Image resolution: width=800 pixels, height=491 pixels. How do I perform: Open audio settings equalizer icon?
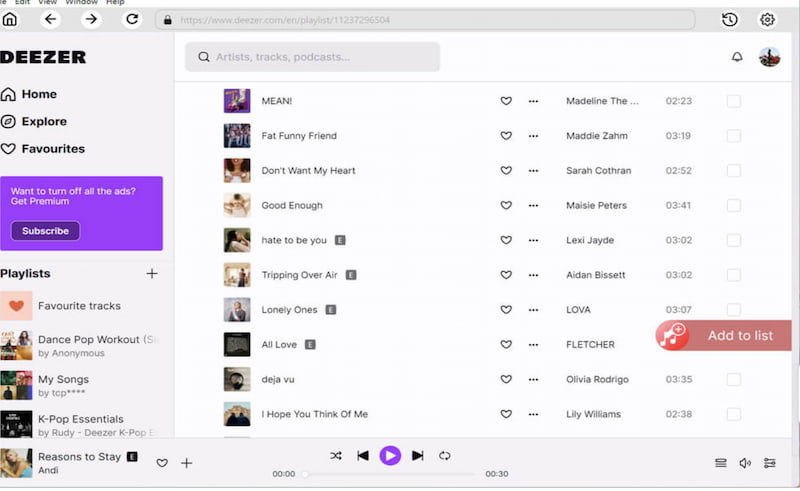click(769, 463)
